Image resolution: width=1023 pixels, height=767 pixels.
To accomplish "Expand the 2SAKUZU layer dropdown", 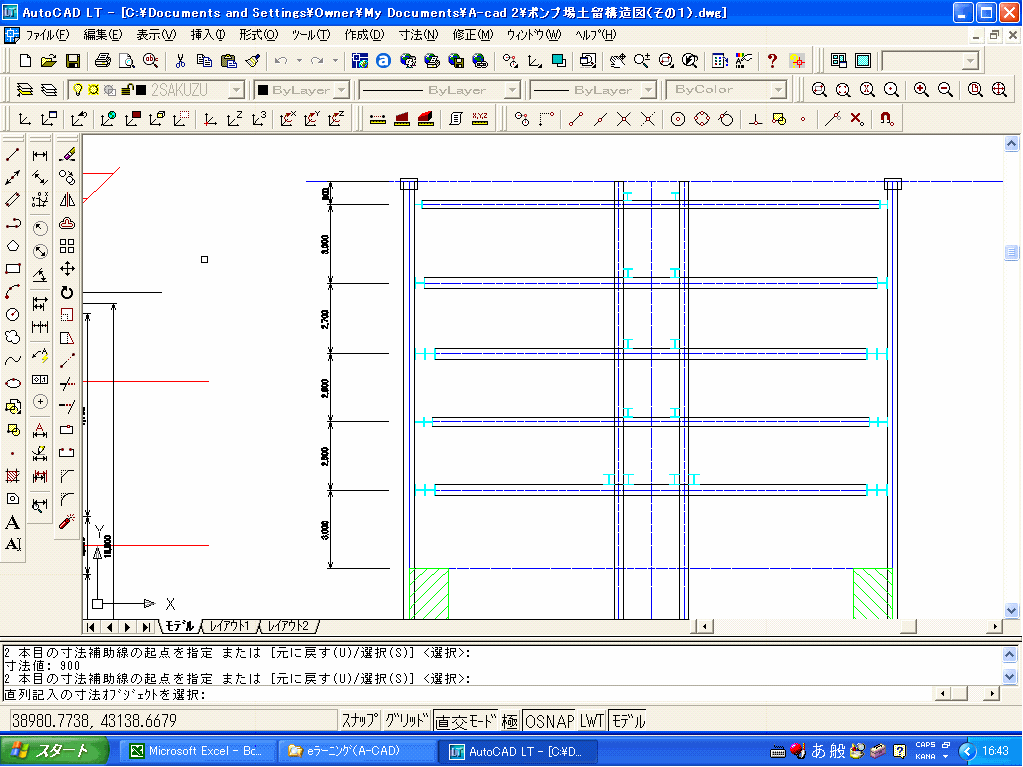I will (237, 89).
